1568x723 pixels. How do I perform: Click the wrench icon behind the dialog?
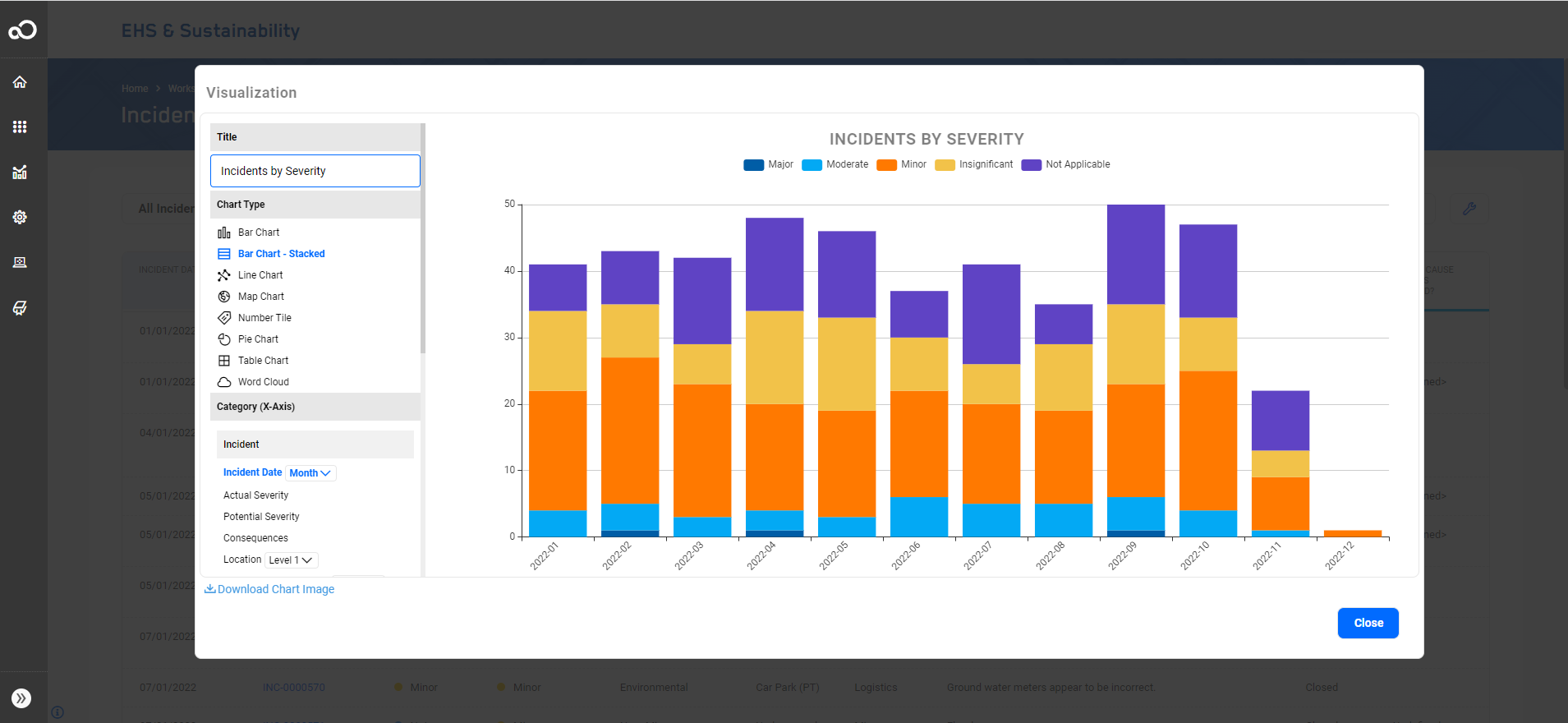coord(1469,209)
